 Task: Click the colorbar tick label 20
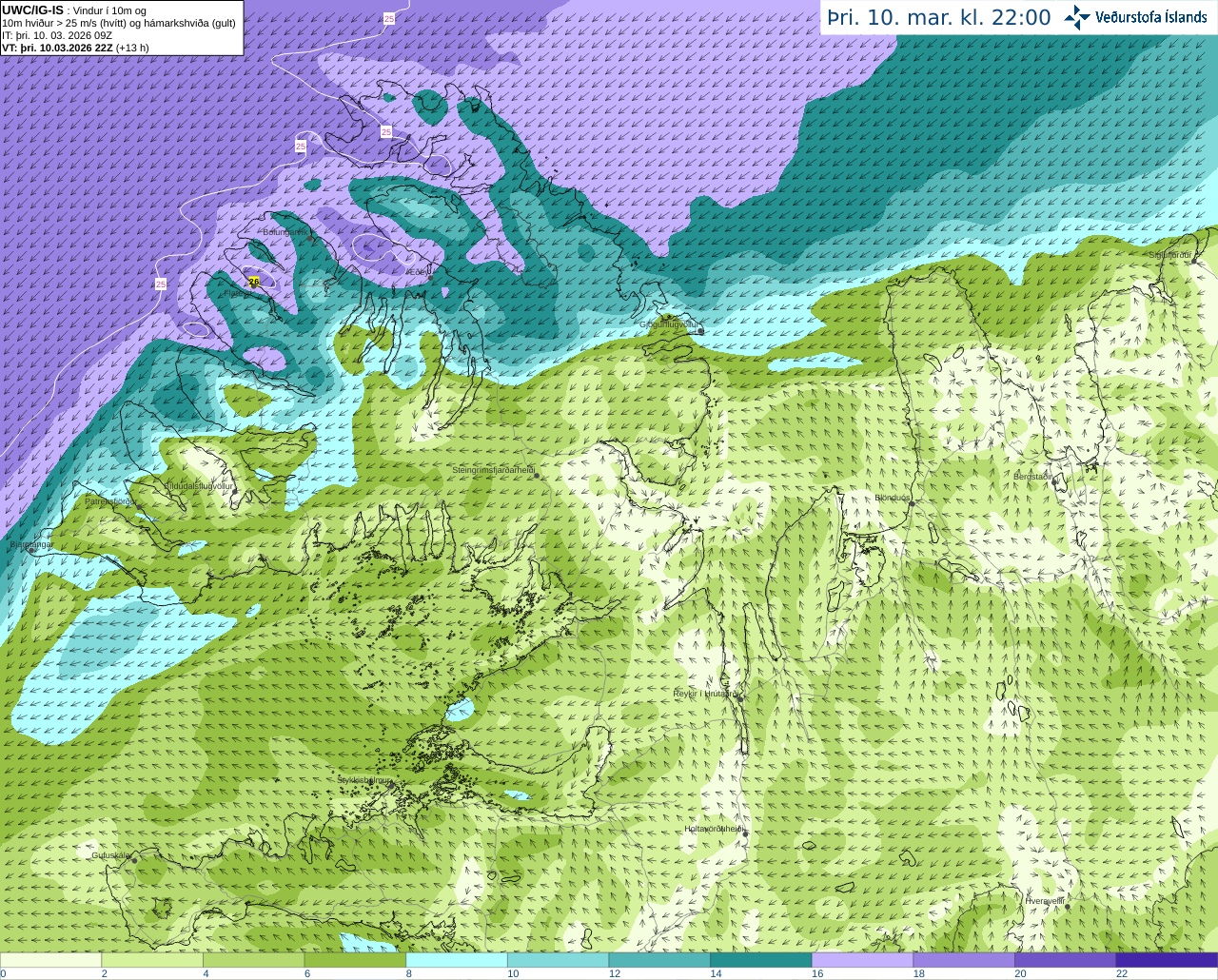pos(1020,973)
